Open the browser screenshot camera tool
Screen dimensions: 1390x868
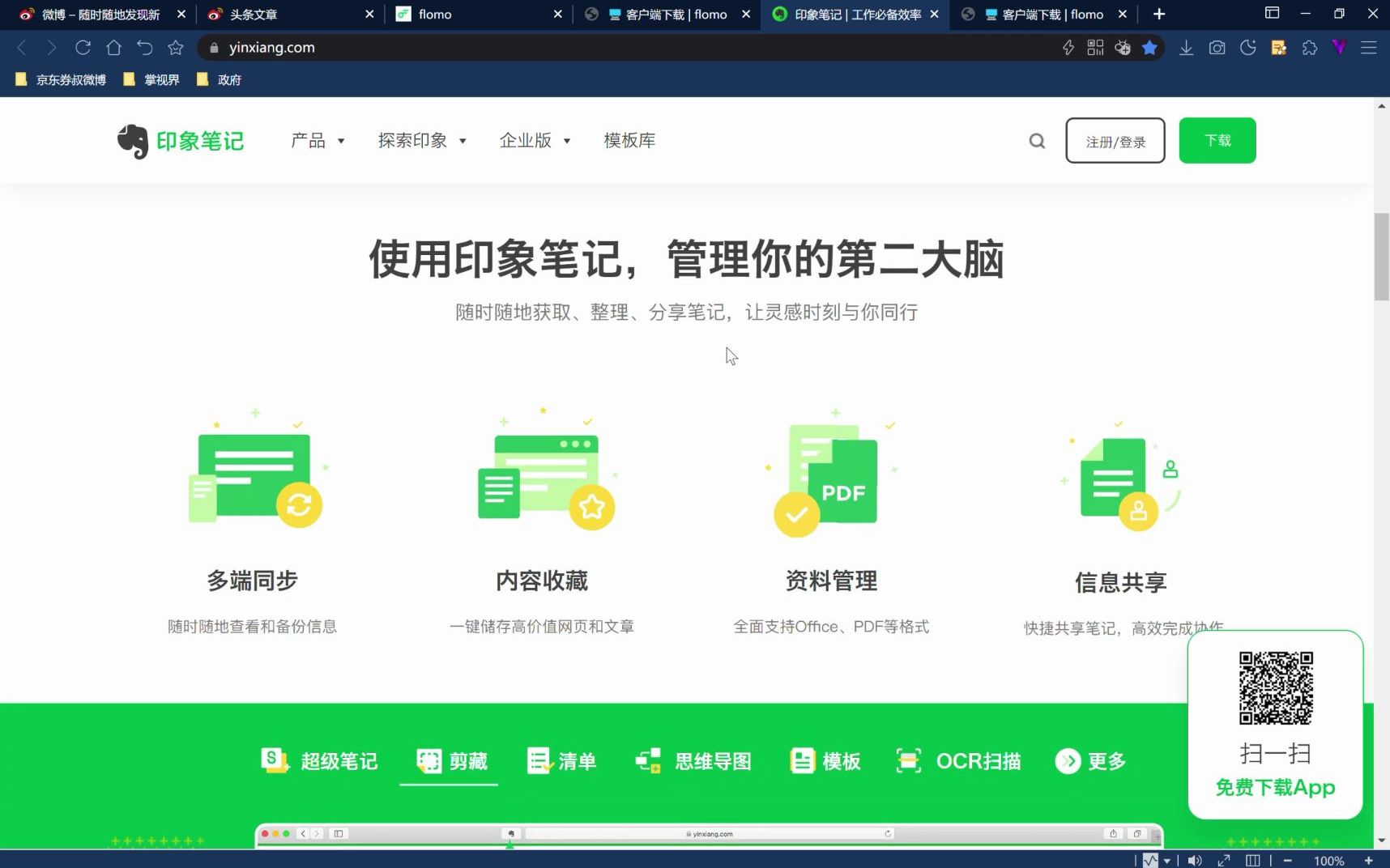click(1217, 47)
